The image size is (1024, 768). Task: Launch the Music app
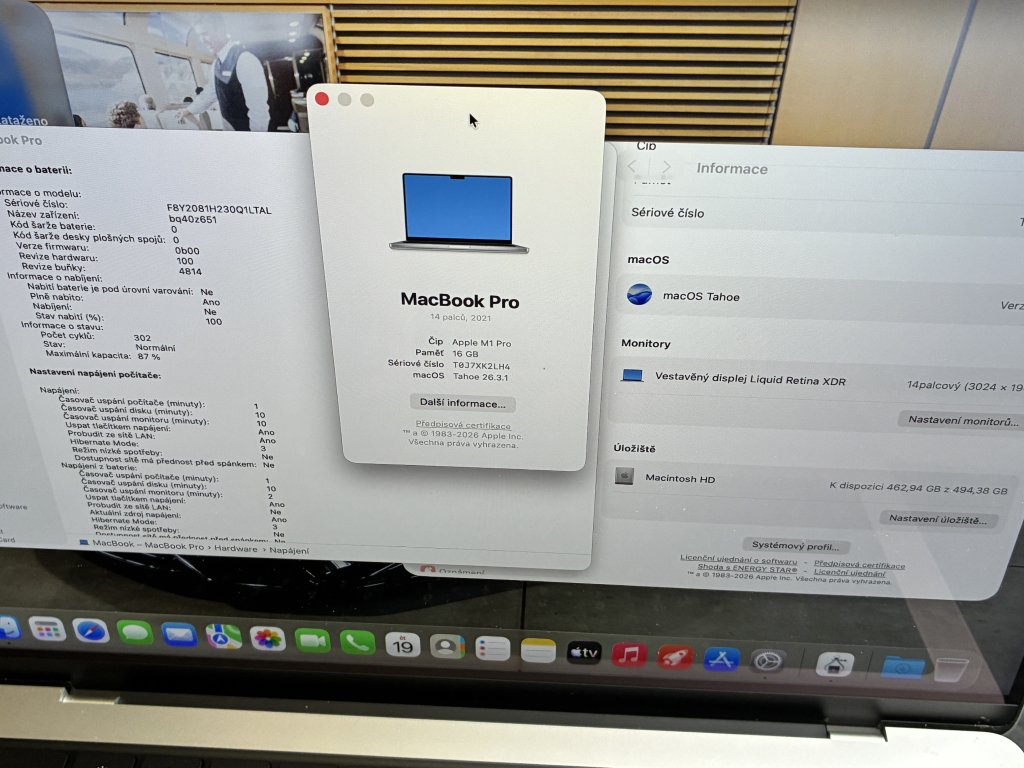tap(629, 655)
